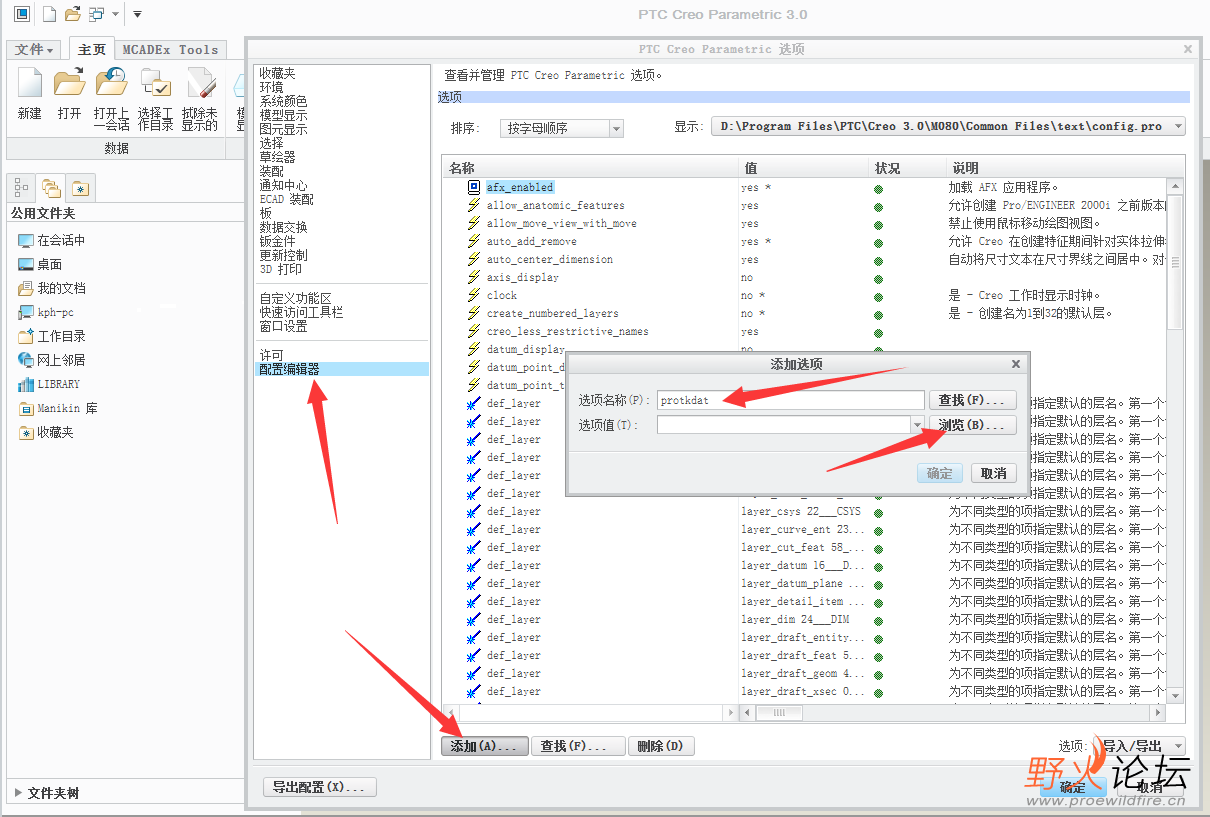Open the 选项值 value dropdown arrow

(917, 425)
